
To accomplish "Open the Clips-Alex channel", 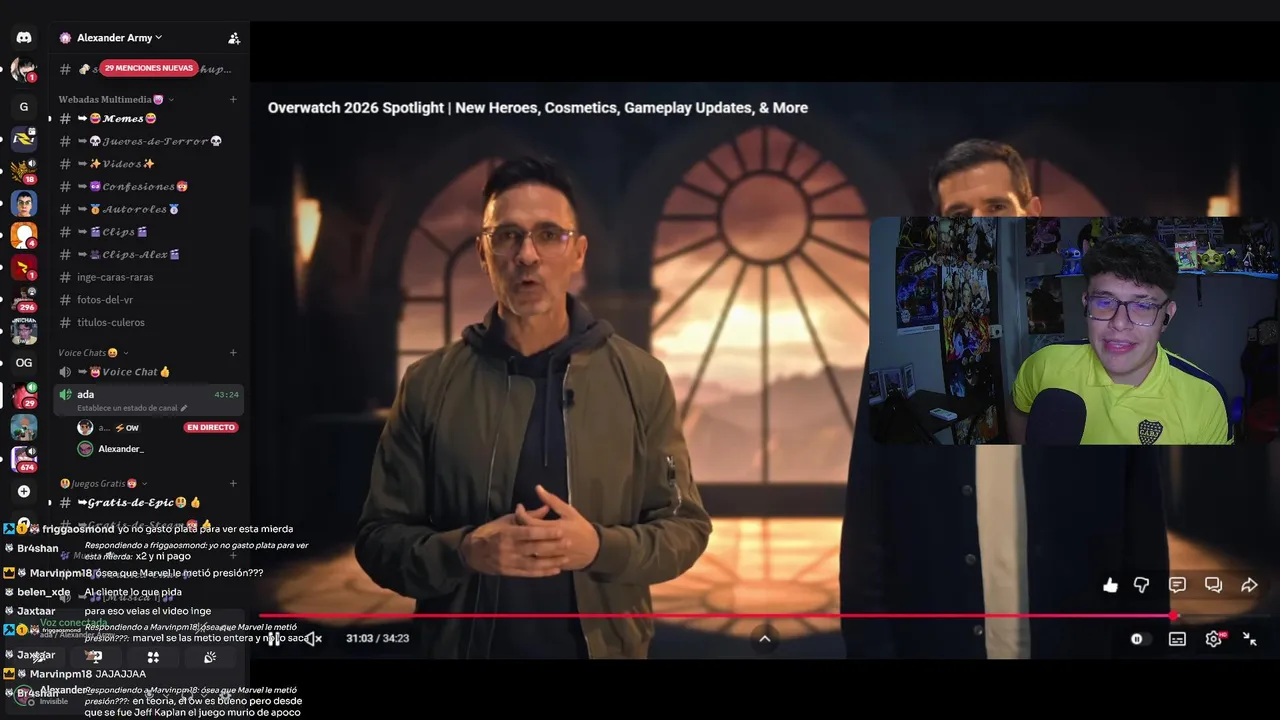I will pos(148,254).
